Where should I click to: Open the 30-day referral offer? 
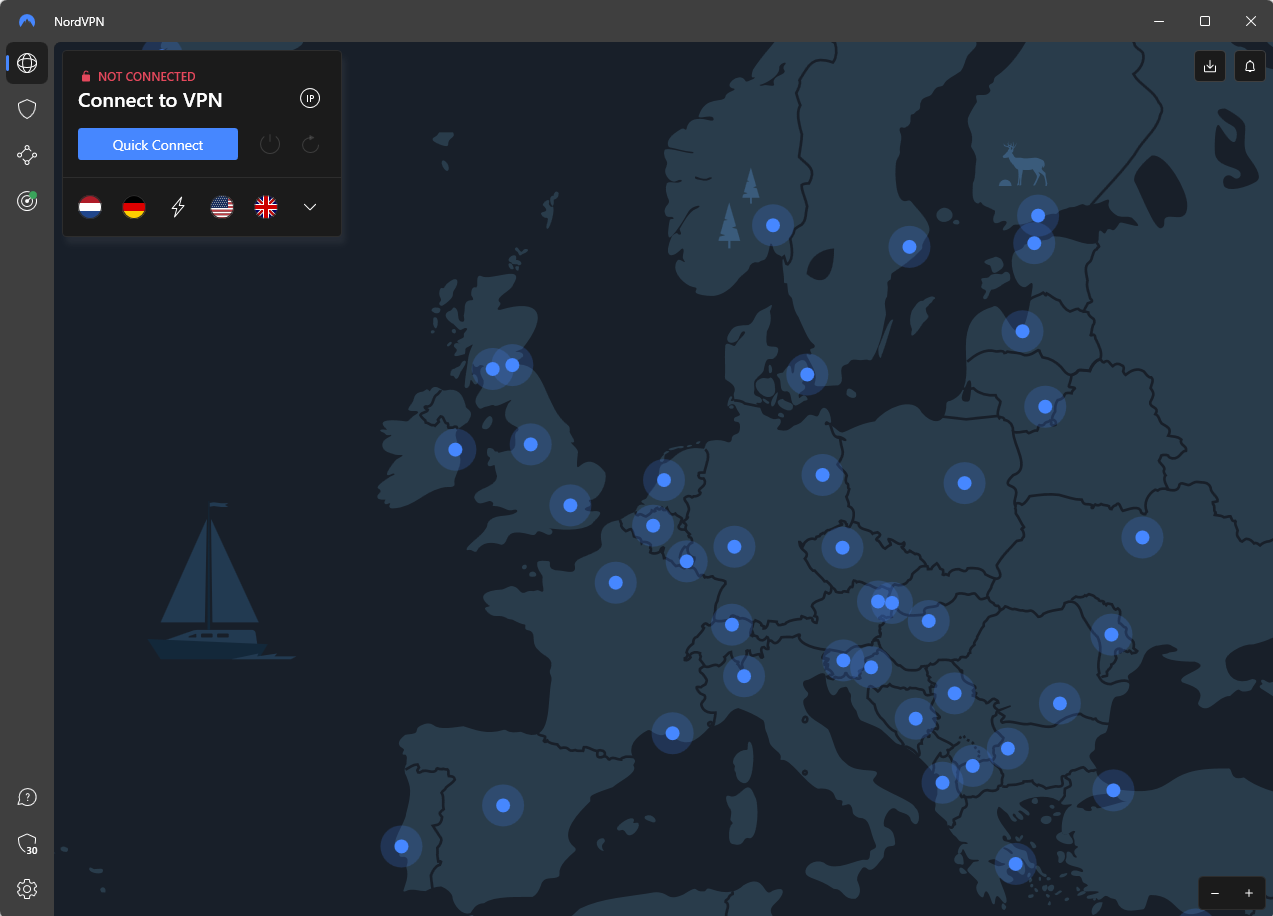point(26,843)
